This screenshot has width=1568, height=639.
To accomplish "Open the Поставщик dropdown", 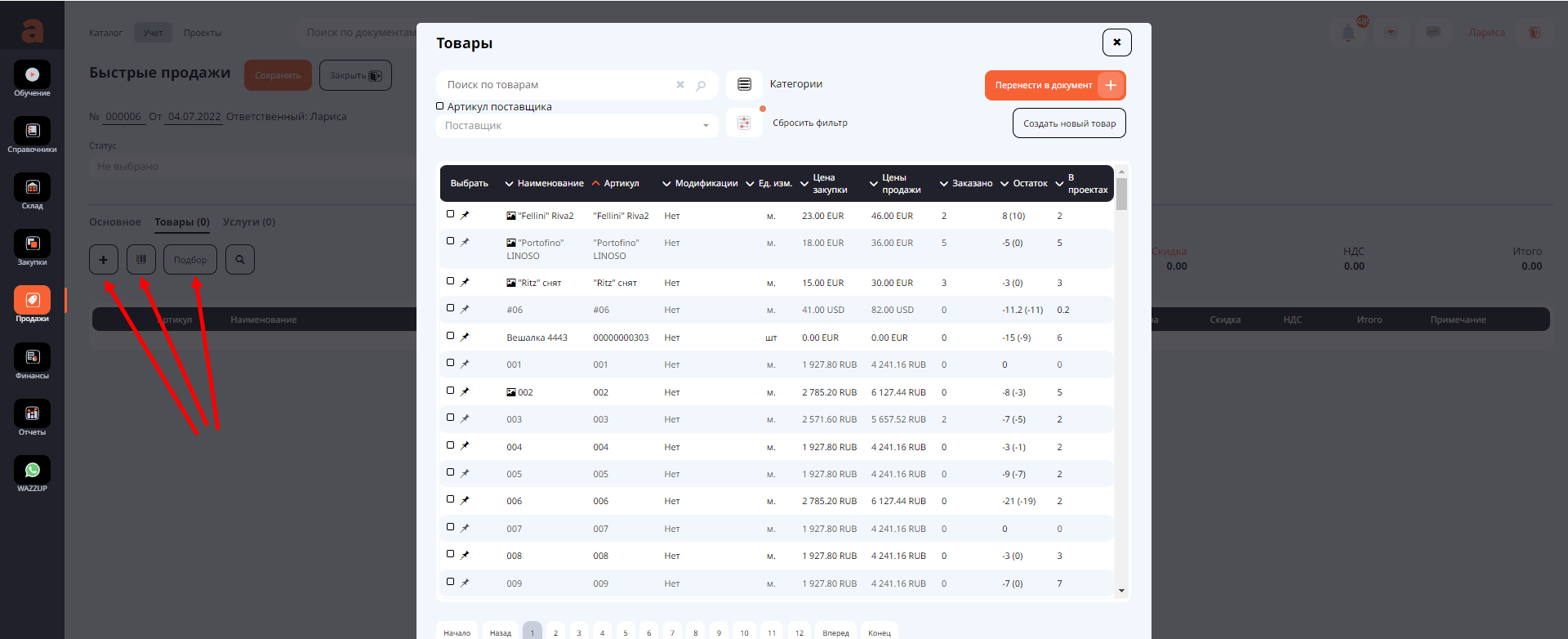I will (577, 126).
